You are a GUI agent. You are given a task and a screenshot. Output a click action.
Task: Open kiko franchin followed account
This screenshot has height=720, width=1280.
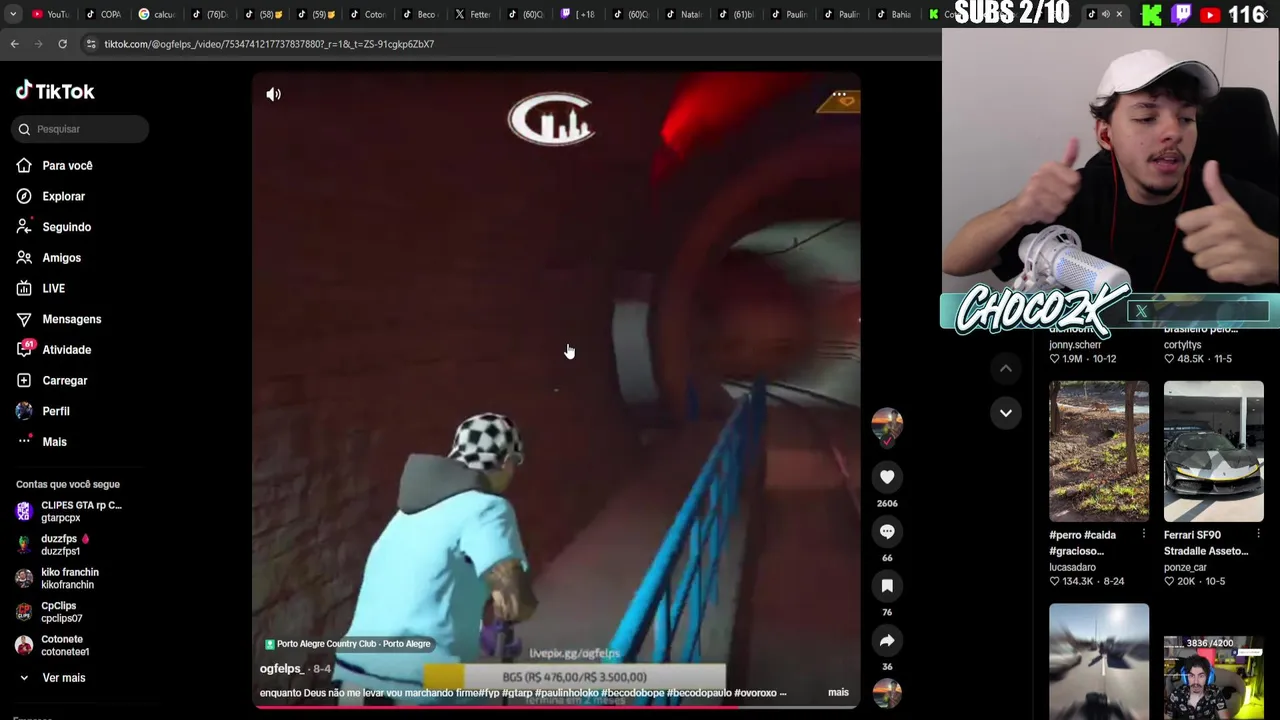[x=58, y=578]
